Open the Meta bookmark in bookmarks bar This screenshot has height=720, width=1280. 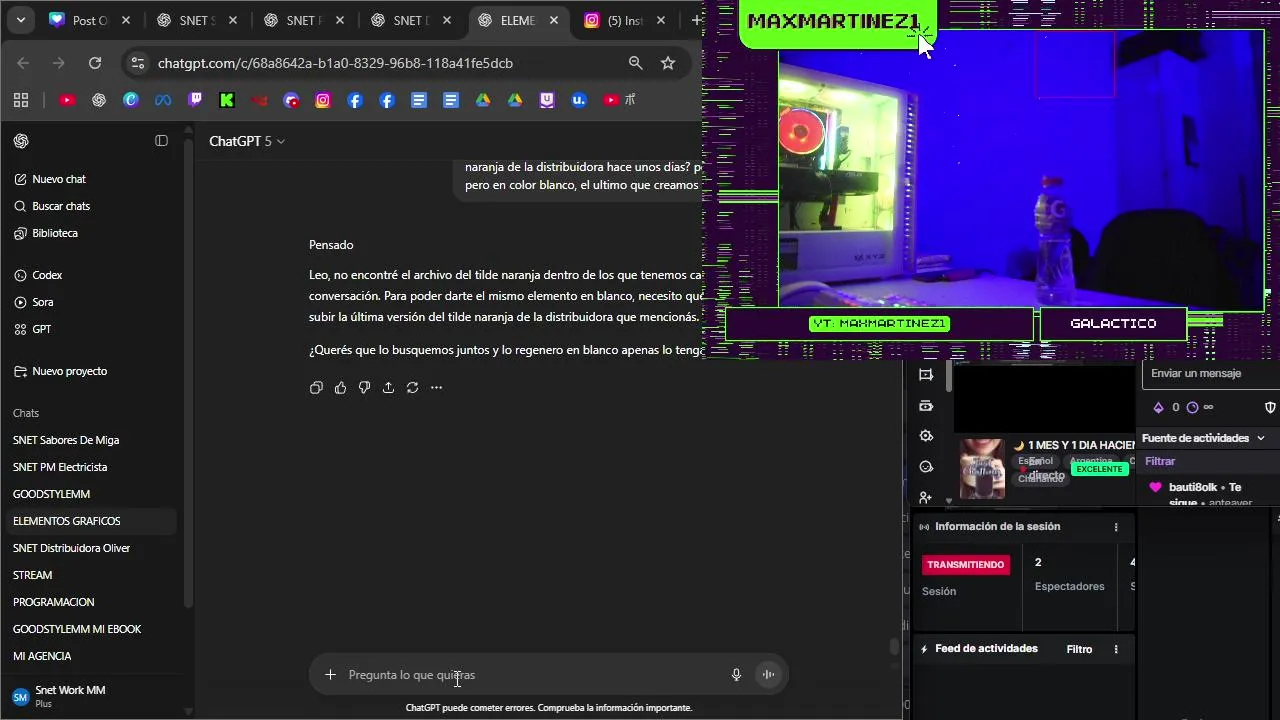pos(163,100)
